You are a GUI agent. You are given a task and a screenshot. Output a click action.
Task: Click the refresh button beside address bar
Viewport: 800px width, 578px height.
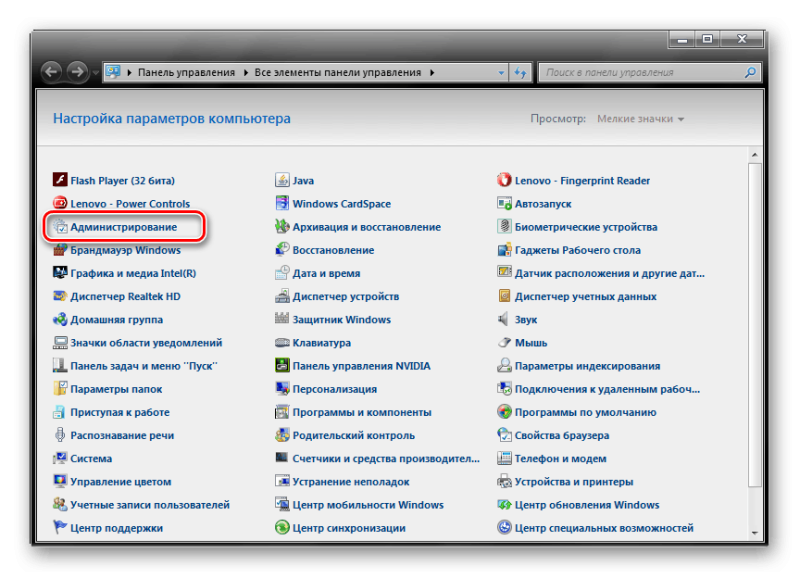[x=521, y=73]
